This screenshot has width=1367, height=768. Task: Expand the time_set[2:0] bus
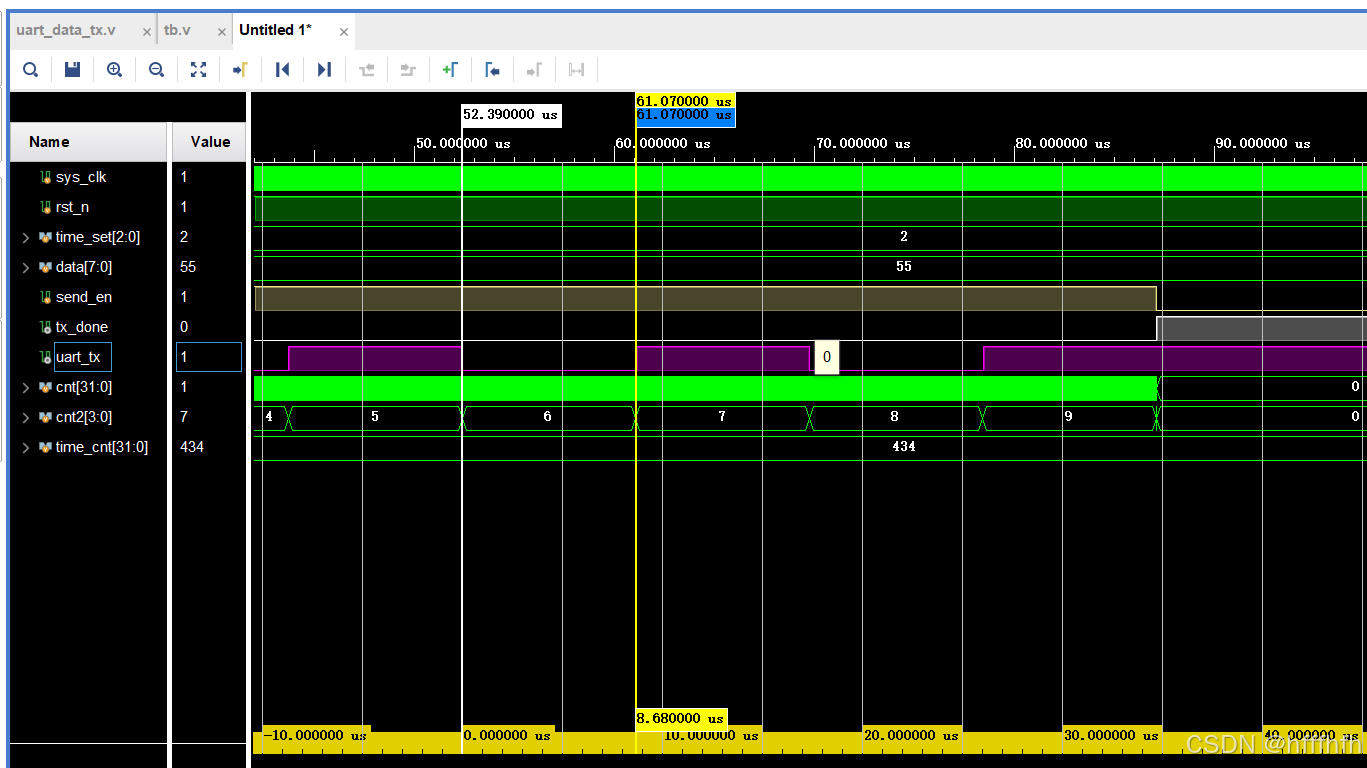click(x=26, y=237)
